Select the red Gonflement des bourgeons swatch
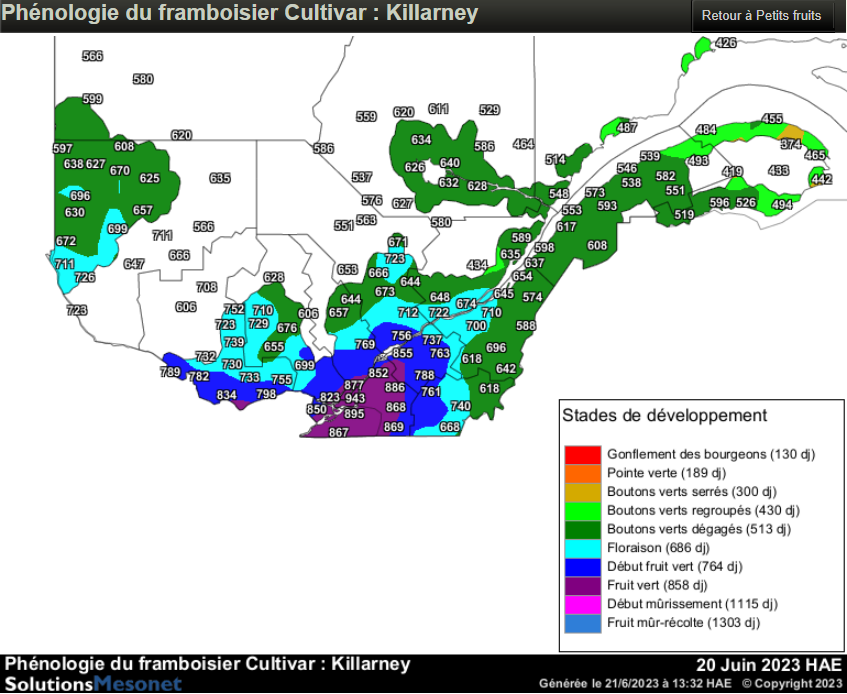847x694 pixels. tap(582, 454)
